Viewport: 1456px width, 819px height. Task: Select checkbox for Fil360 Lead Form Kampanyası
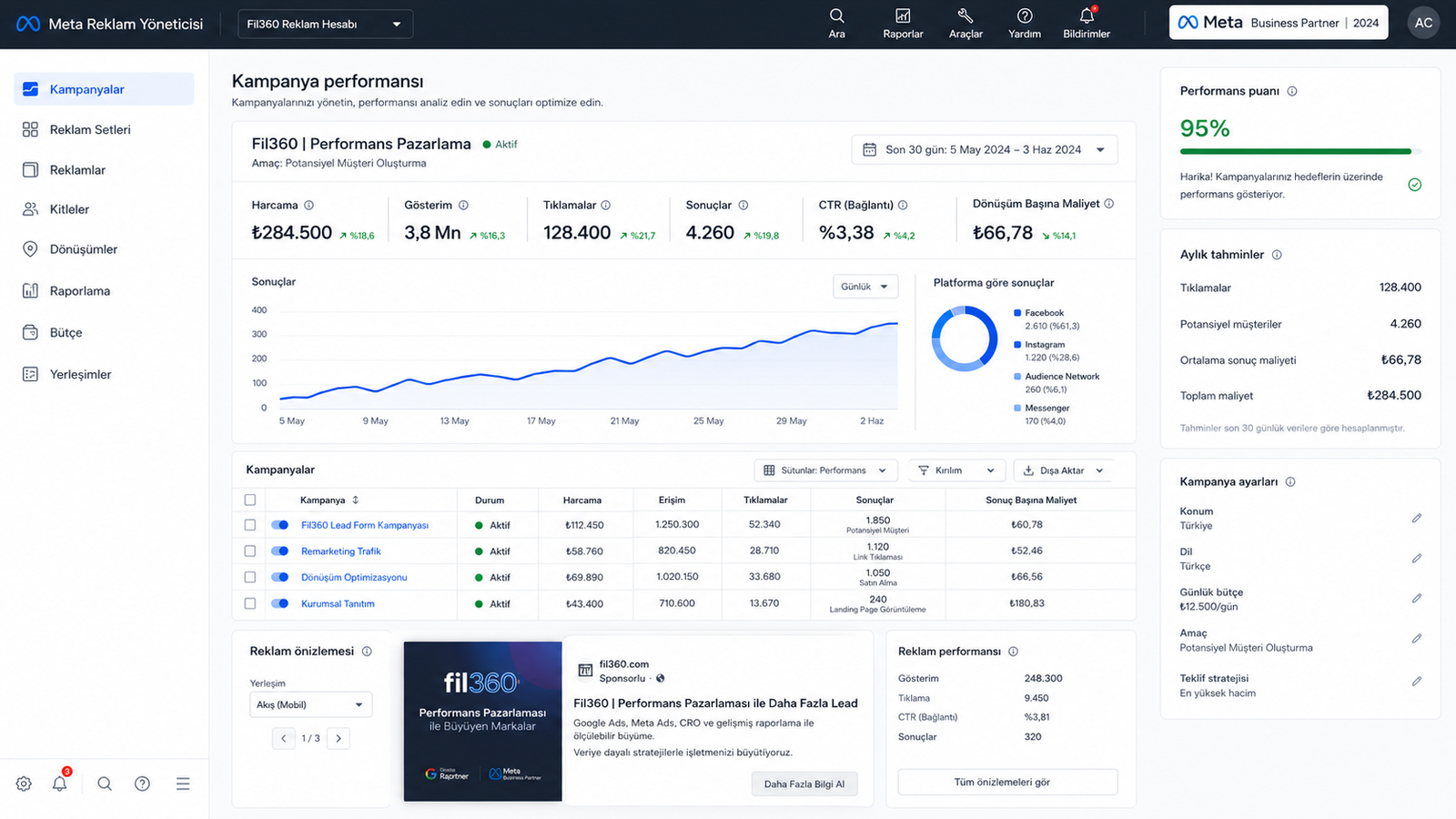click(250, 525)
